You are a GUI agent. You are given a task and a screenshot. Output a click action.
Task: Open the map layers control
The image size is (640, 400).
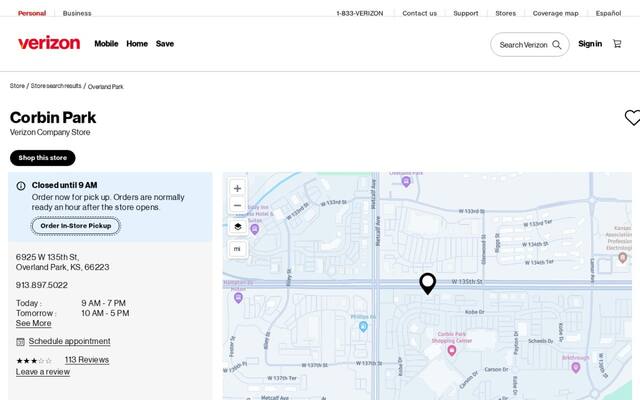coord(238,227)
